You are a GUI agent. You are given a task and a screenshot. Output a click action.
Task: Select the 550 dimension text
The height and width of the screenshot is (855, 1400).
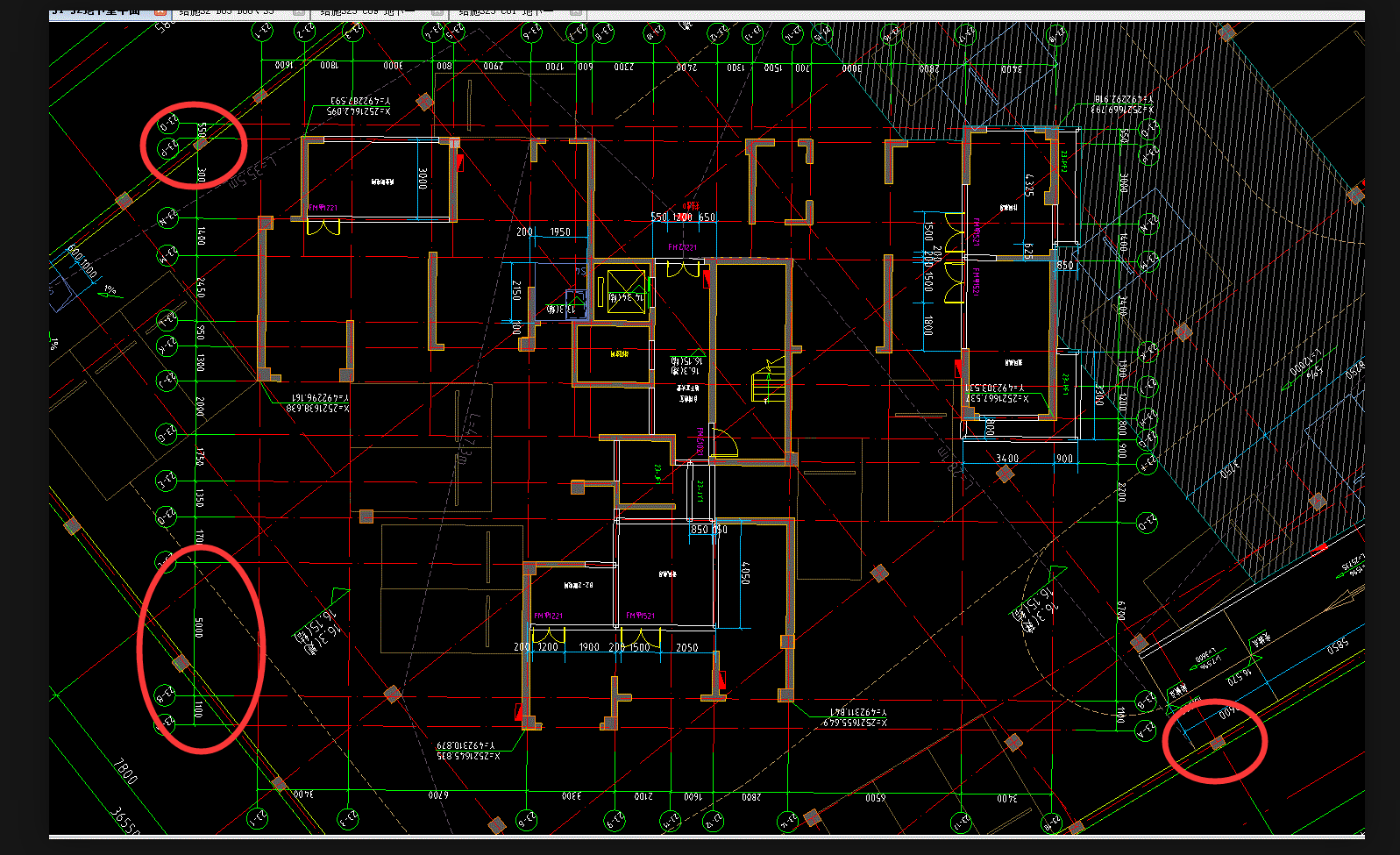[x=659, y=217]
